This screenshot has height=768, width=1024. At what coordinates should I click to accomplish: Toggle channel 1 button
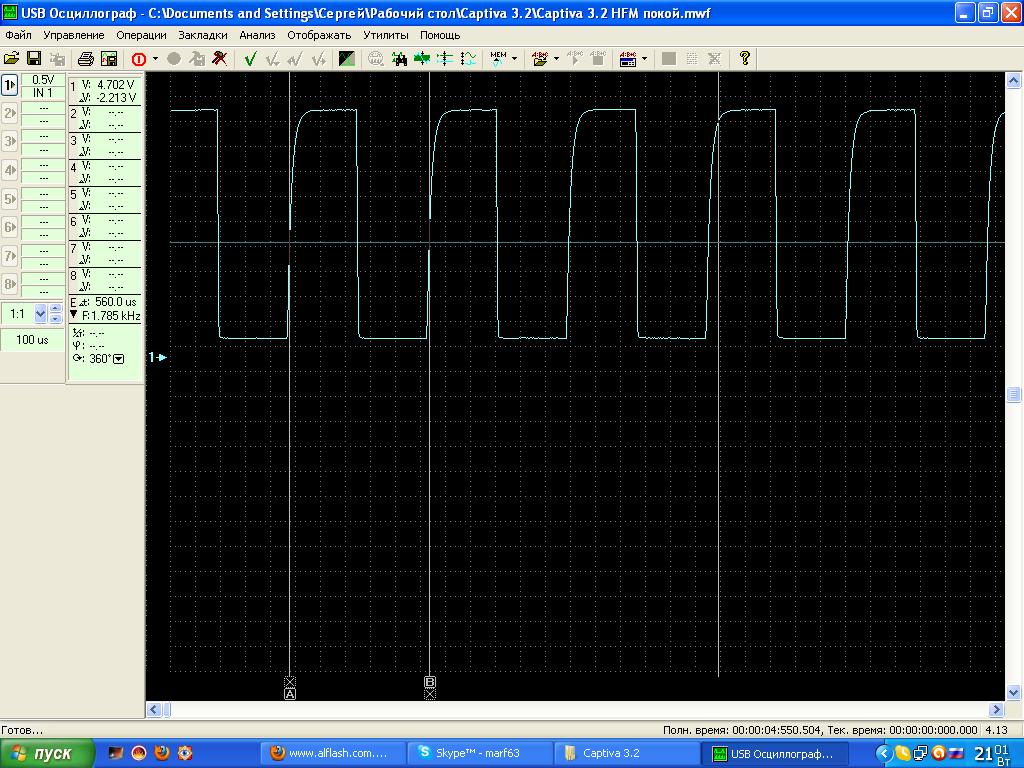10,86
